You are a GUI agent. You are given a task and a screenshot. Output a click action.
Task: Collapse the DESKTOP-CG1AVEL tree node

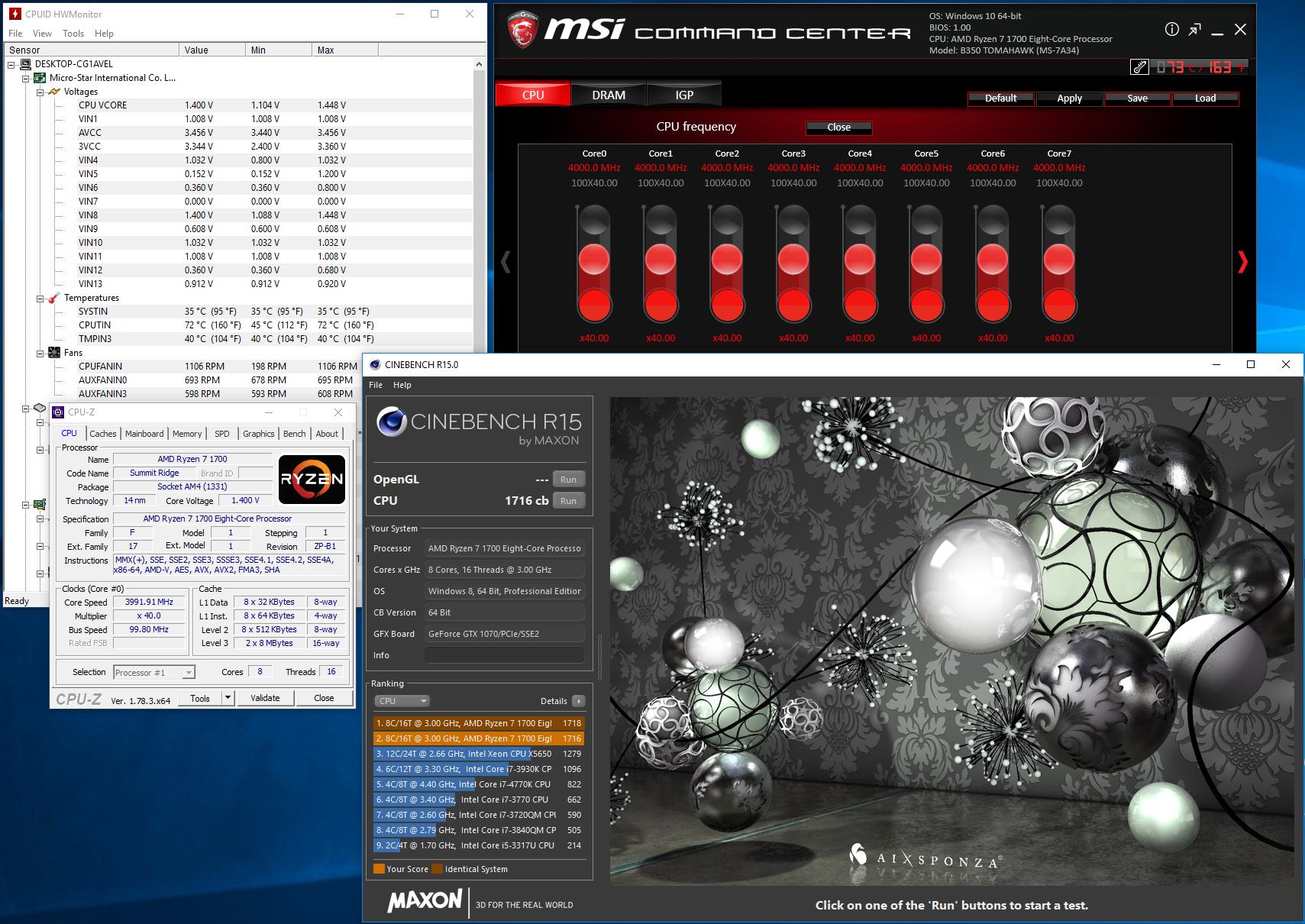point(11,64)
